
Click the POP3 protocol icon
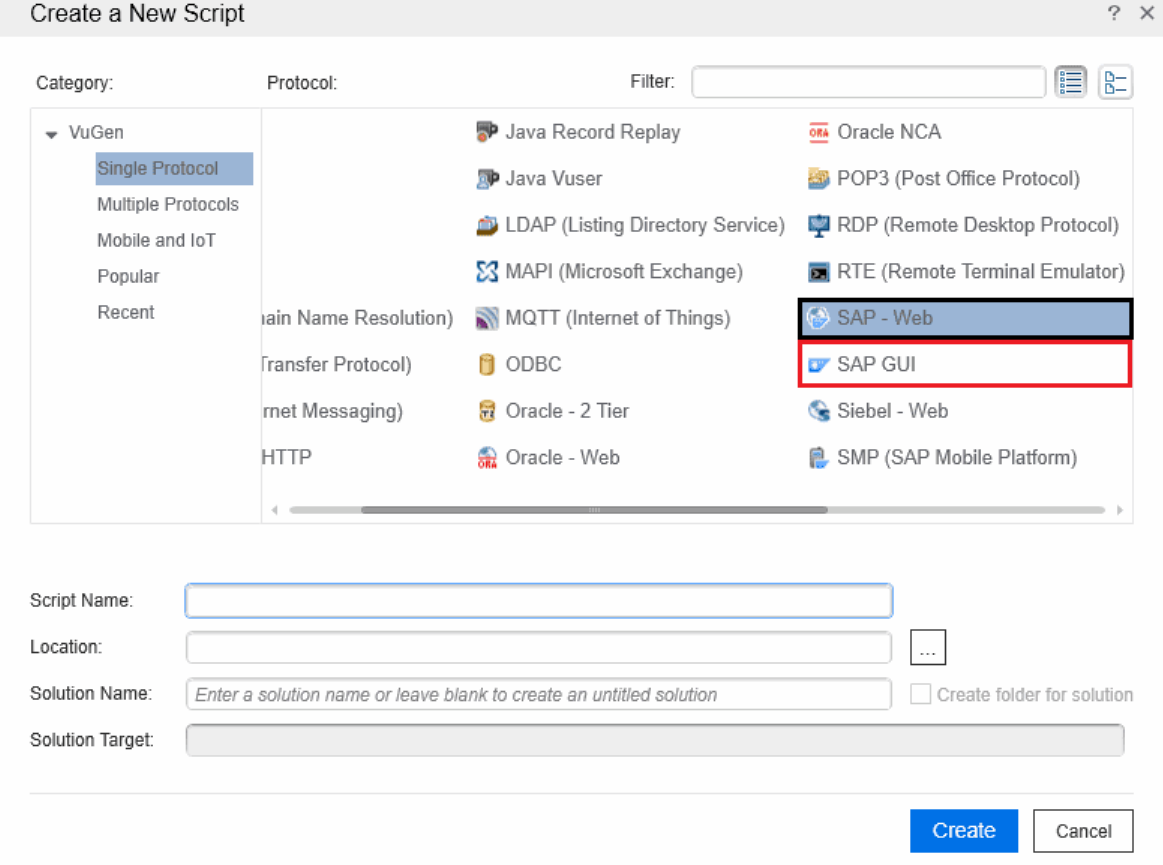(x=818, y=179)
